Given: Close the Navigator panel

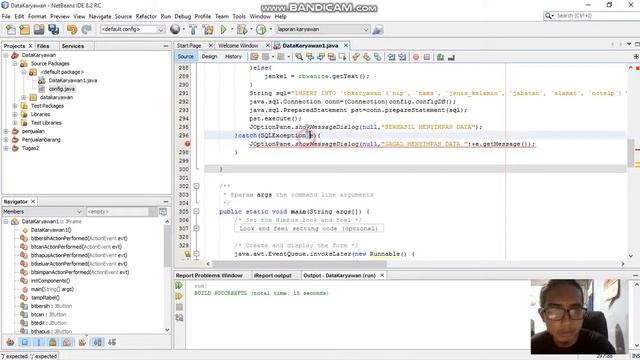Looking at the screenshot, I should pos(33,202).
